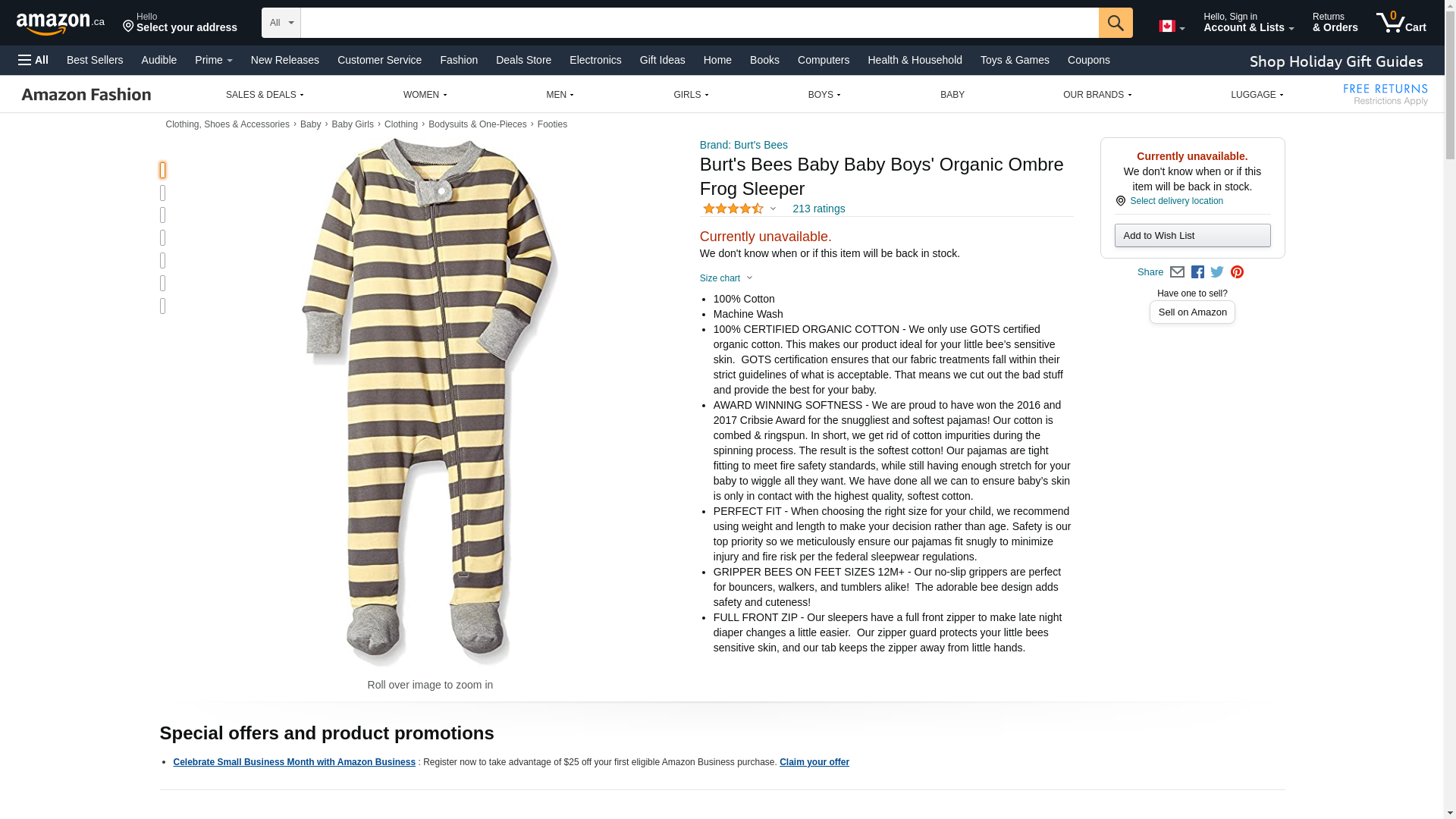Image resolution: width=1456 pixels, height=819 pixels.
Task: Share product via email icon
Action: [1177, 272]
